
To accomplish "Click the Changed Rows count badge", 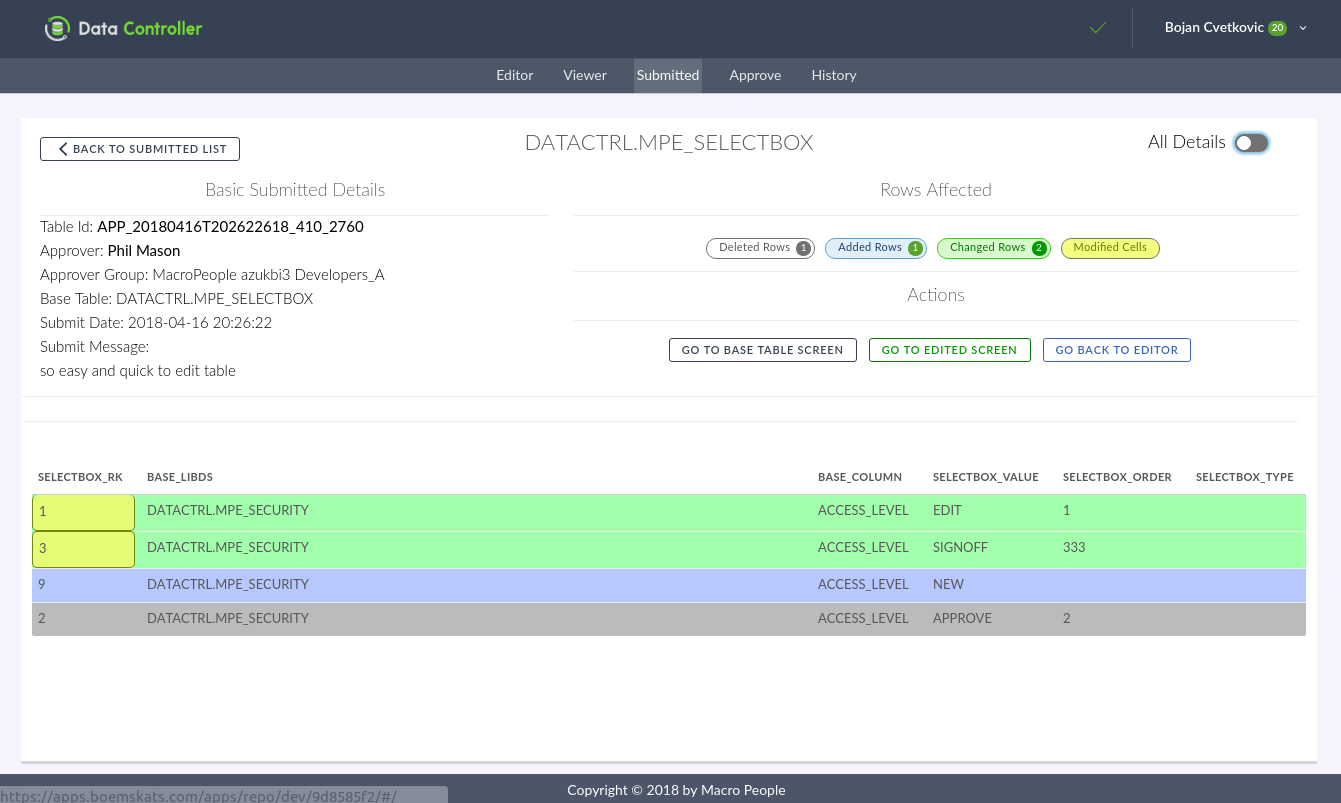I will coord(1039,248).
